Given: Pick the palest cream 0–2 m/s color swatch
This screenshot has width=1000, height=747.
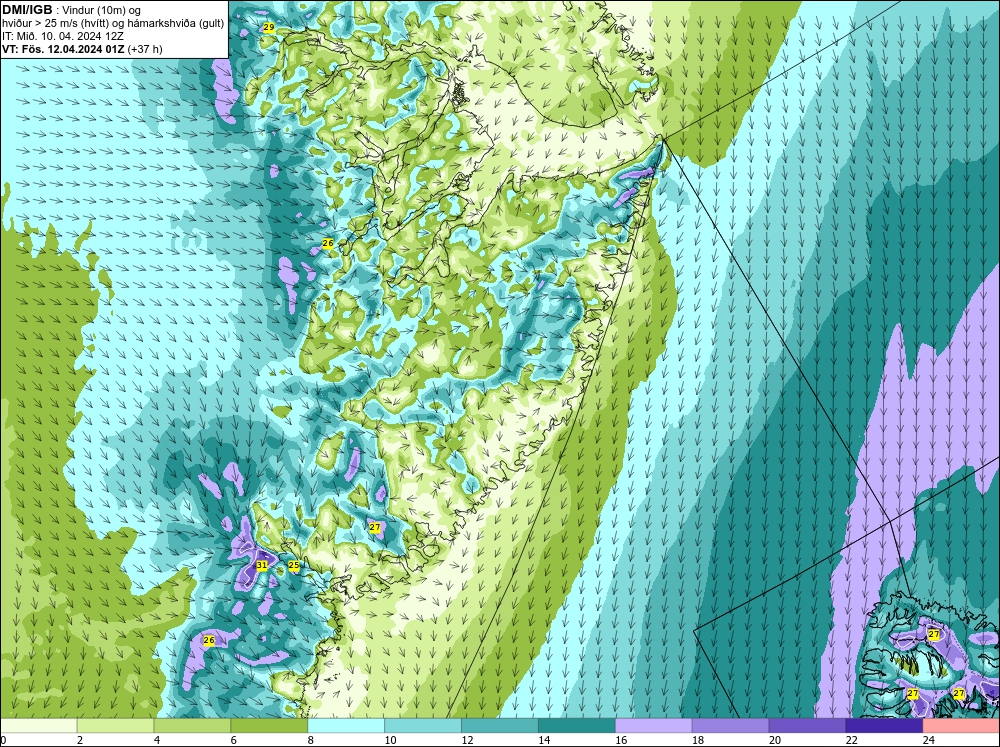Looking at the screenshot, I should [38, 725].
